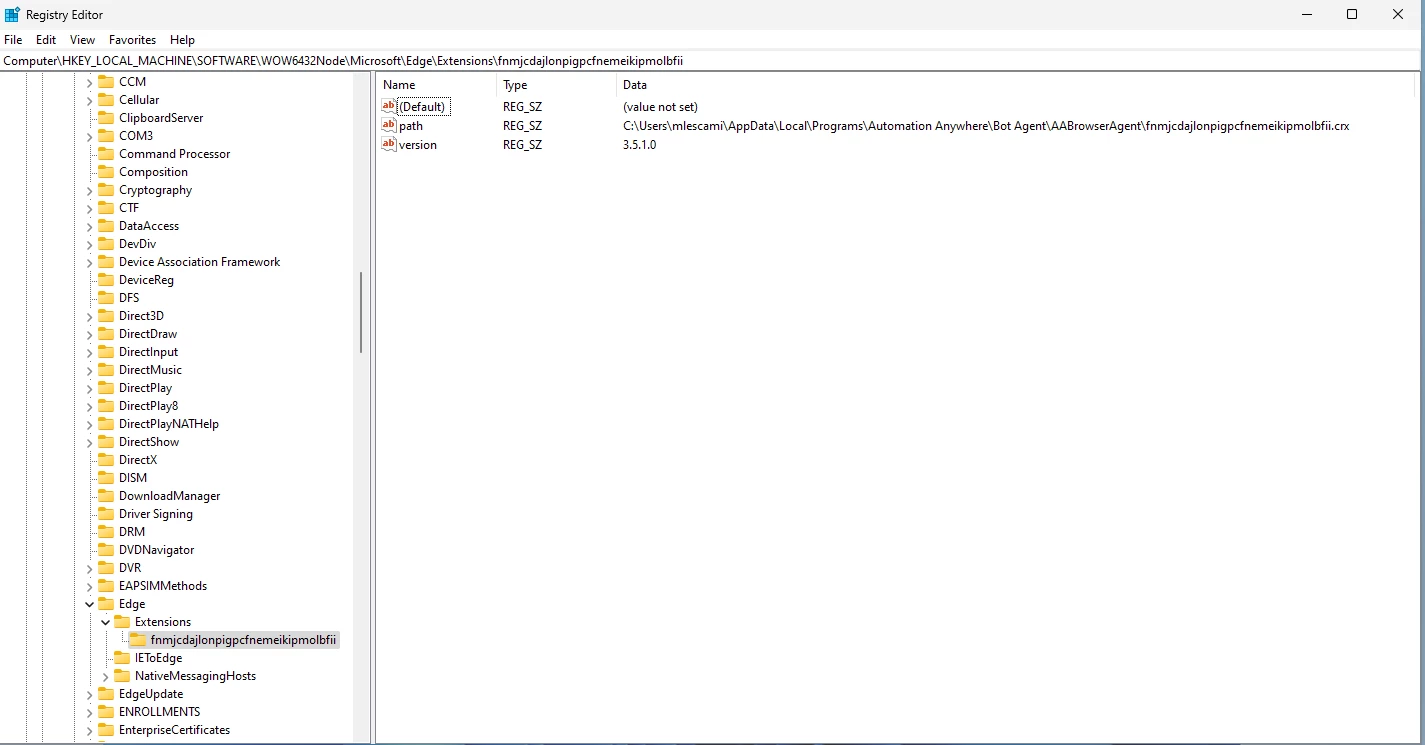Click the DirectMusic folder icon

click(x=106, y=370)
